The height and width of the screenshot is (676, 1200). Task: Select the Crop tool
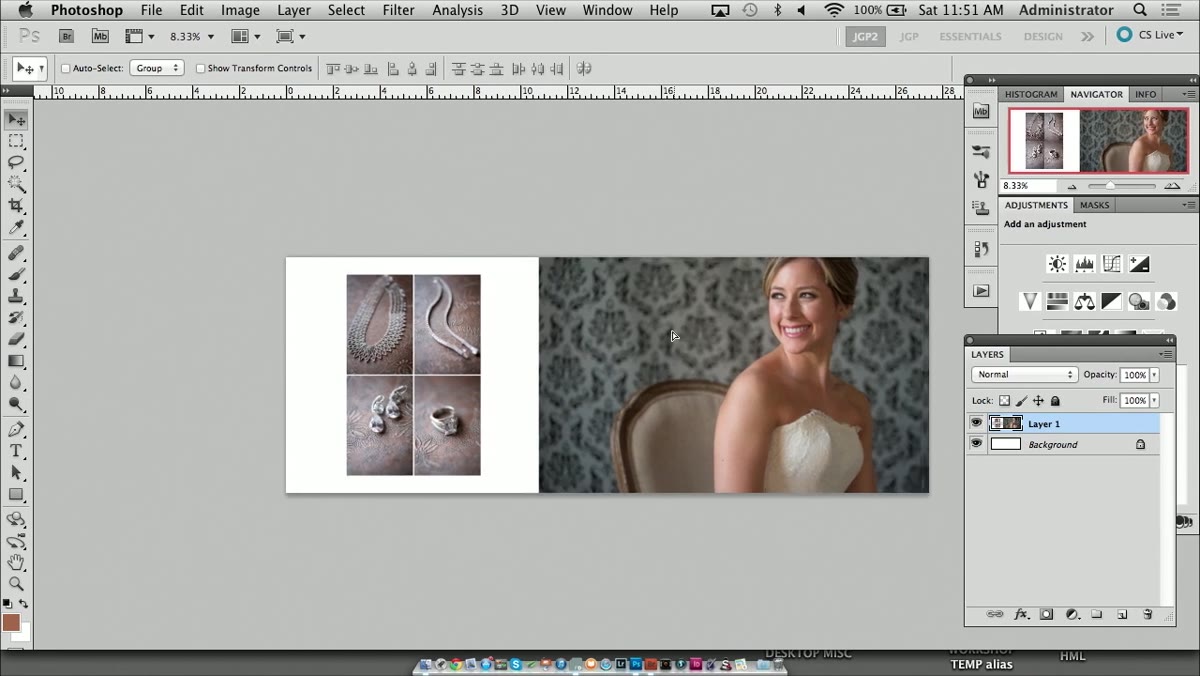click(16, 206)
